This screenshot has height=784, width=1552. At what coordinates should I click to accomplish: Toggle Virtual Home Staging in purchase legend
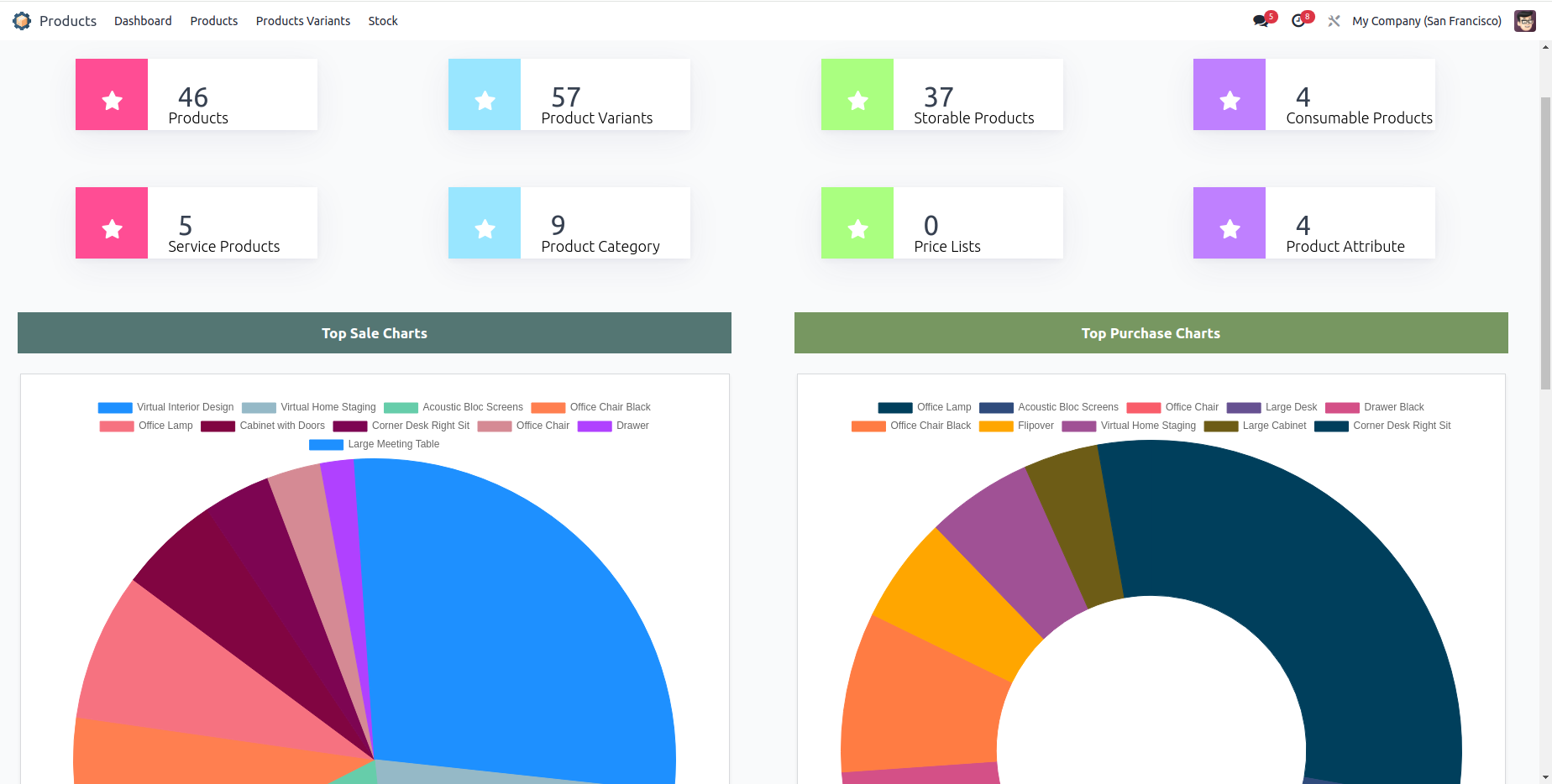tap(1129, 426)
